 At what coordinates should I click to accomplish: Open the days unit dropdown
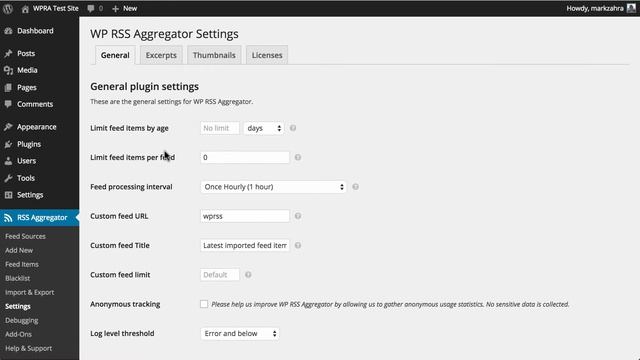263,128
